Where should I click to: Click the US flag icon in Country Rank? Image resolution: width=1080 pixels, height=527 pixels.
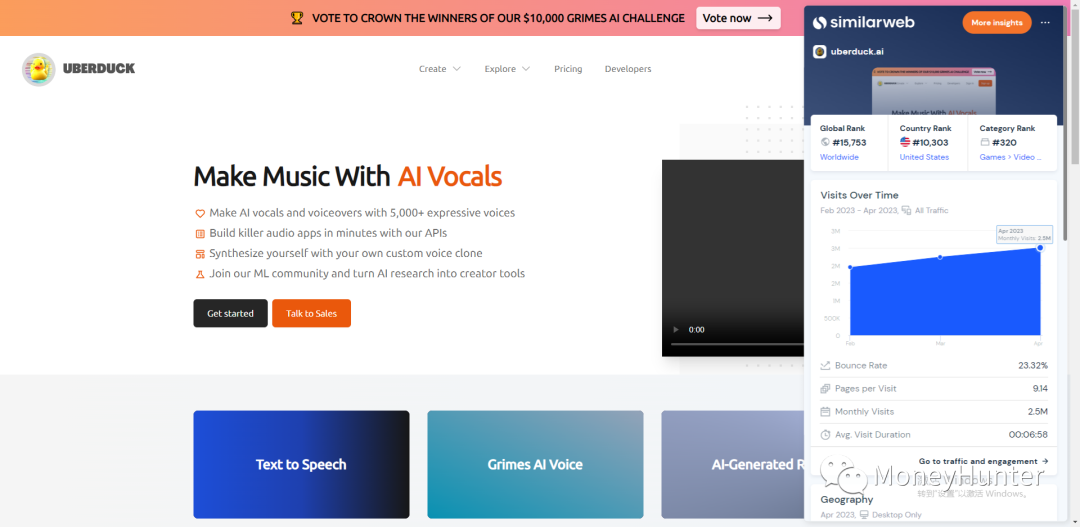[x=905, y=143]
